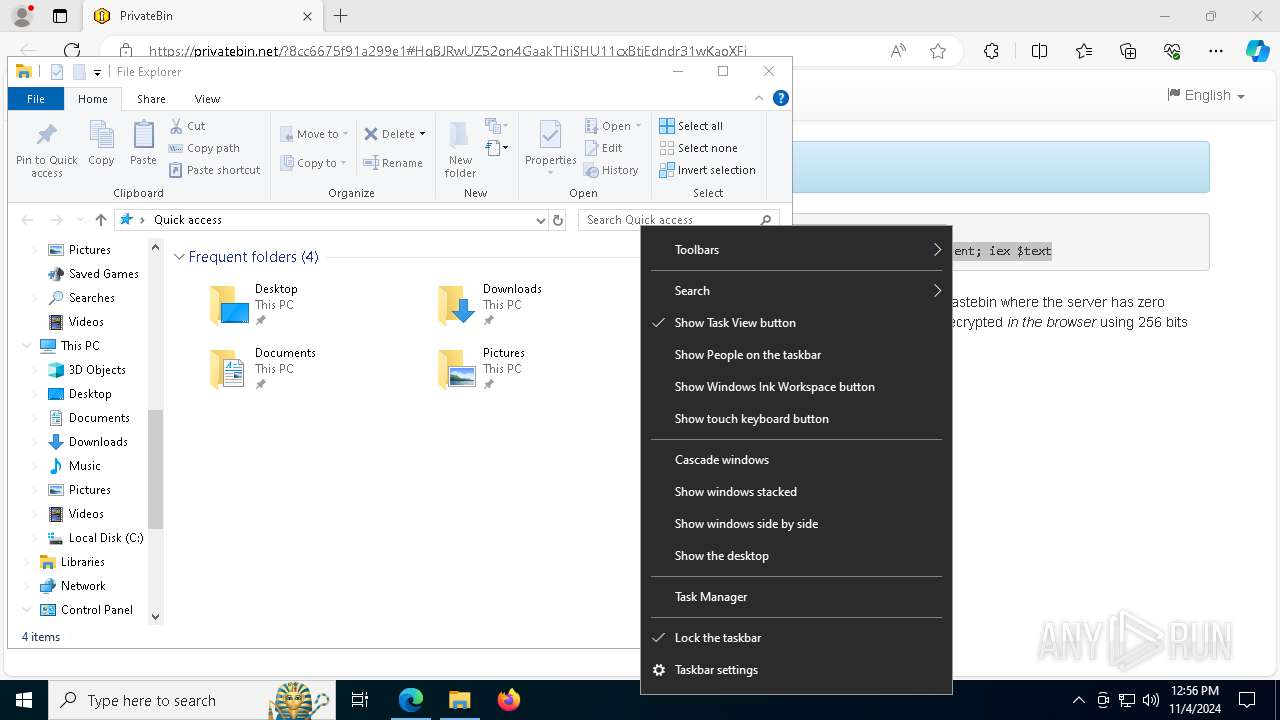Click the PrivateBin browser tab
The height and width of the screenshot is (720, 1280).
pos(203,16)
